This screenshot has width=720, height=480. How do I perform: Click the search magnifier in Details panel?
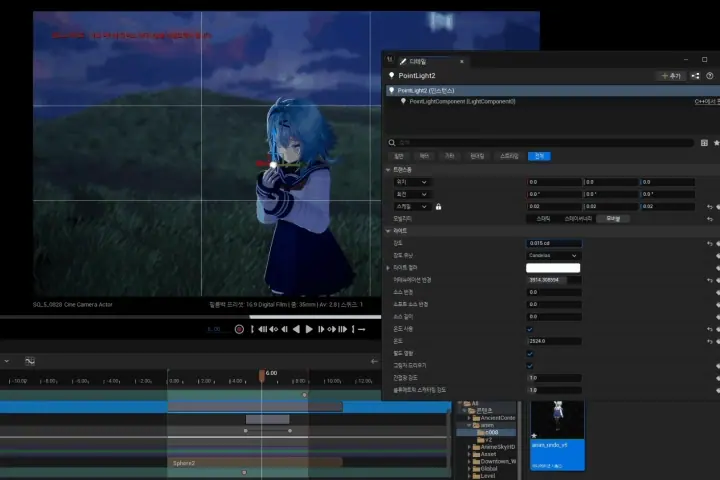[x=392, y=143]
